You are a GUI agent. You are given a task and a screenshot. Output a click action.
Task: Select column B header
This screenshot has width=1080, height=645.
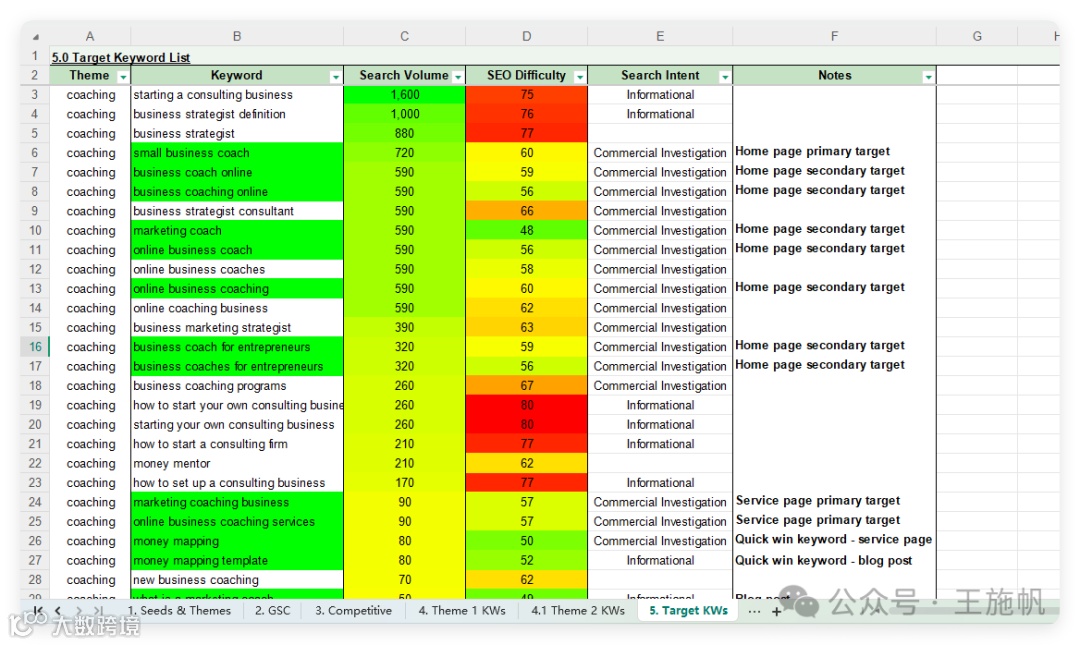[x=237, y=37]
